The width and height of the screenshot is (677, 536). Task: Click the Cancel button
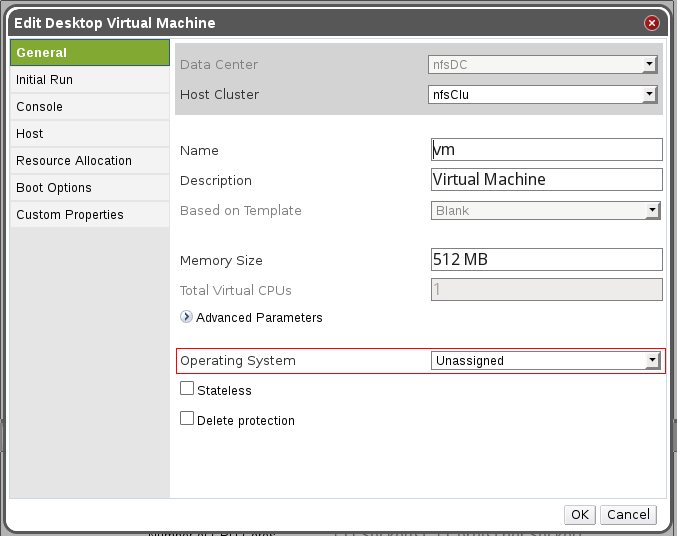628,514
